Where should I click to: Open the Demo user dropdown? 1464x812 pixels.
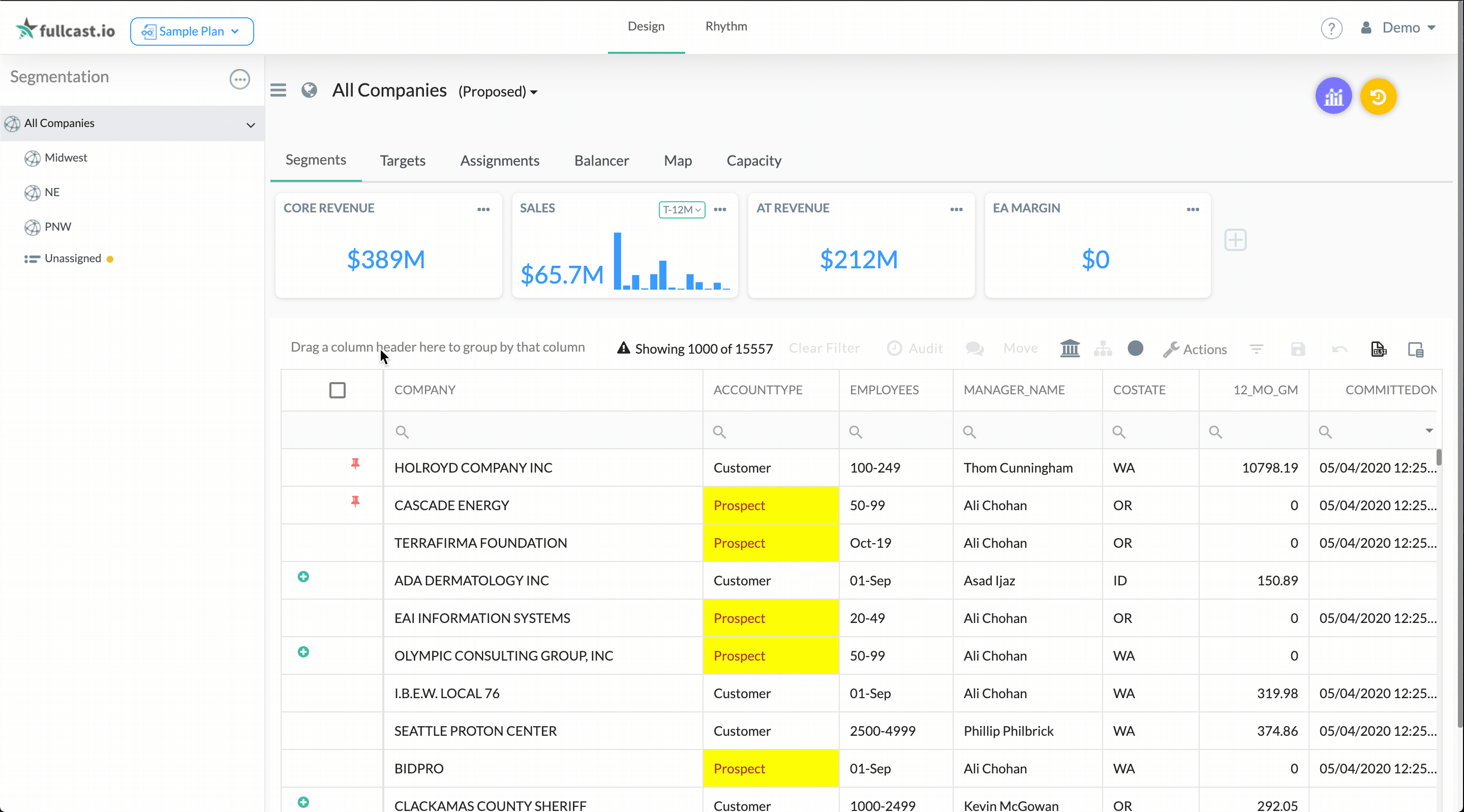pos(1398,27)
